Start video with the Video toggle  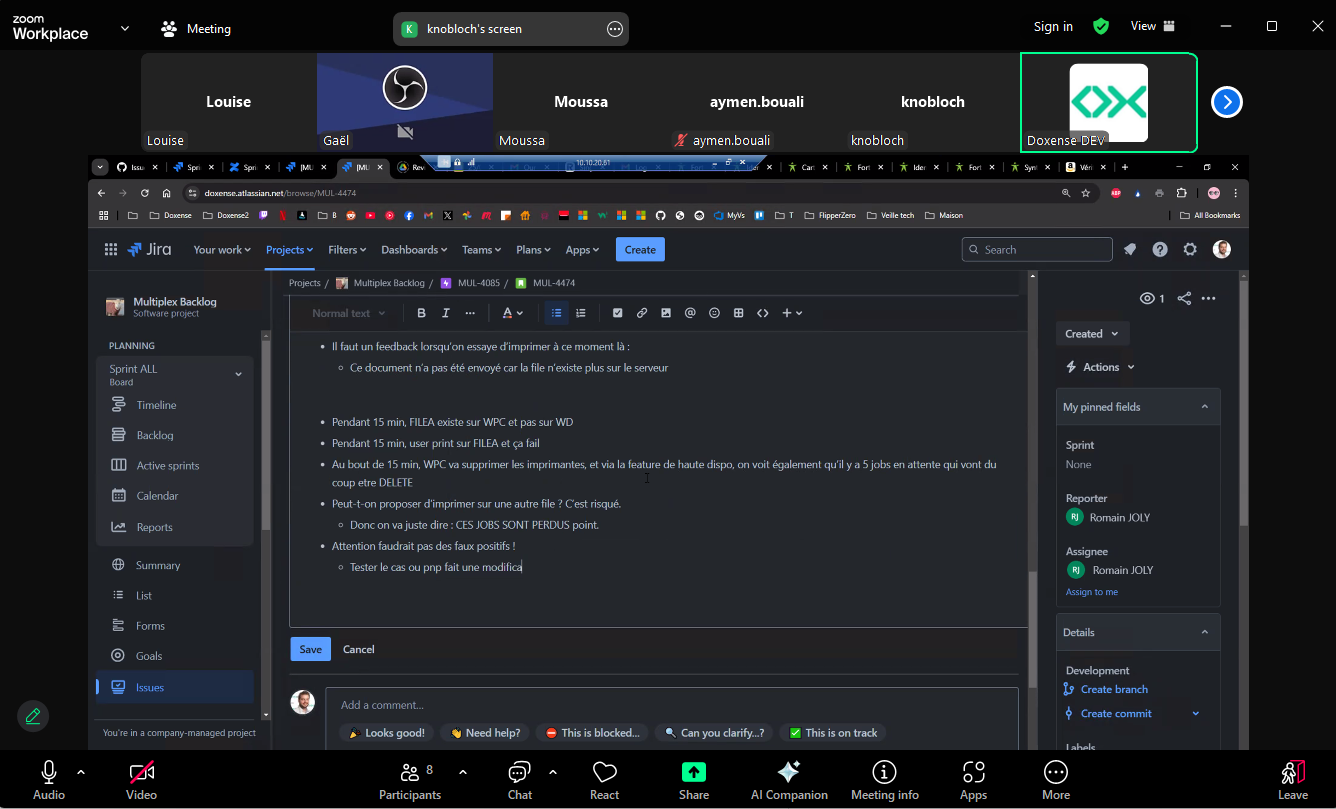(141, 773)
